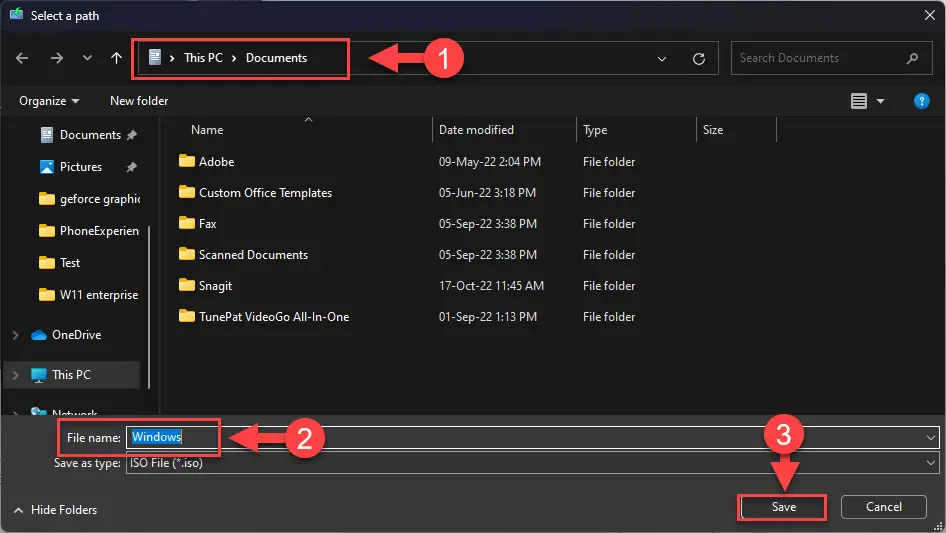Sort by Size column header
The width and height of the screenshot is (946, 533).
click(x=713, y=130)
